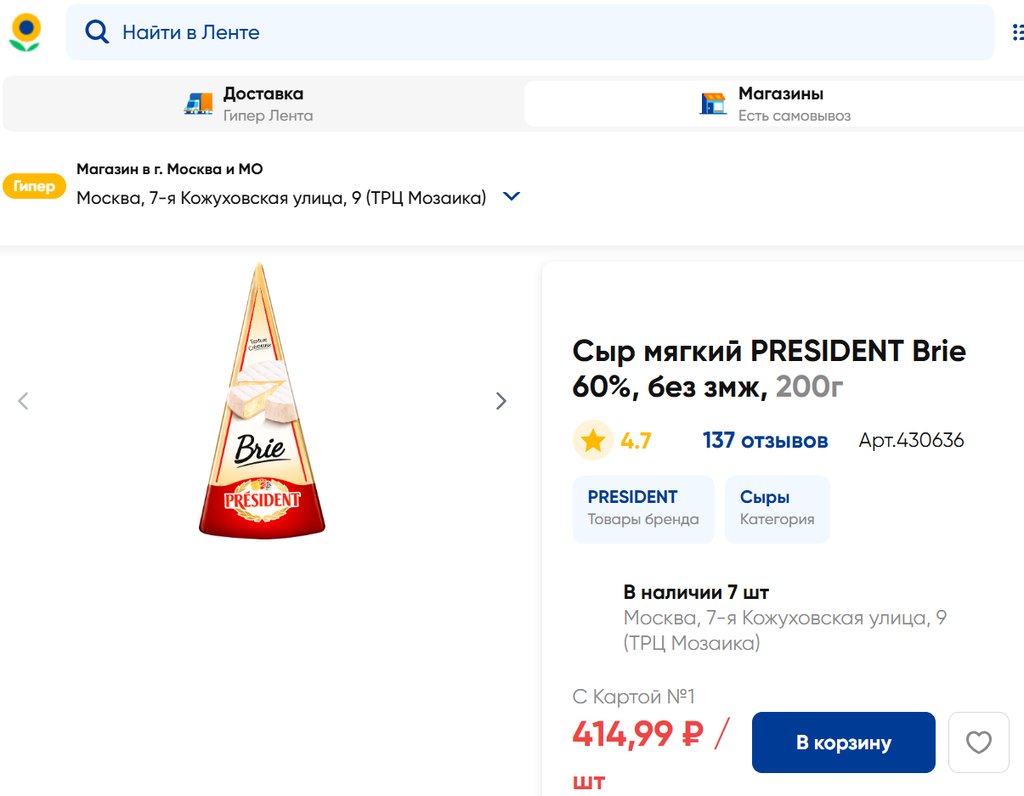Click the search magnifier icon
This screenshot has width=1024, height=796.
click(x=96, y=32)
